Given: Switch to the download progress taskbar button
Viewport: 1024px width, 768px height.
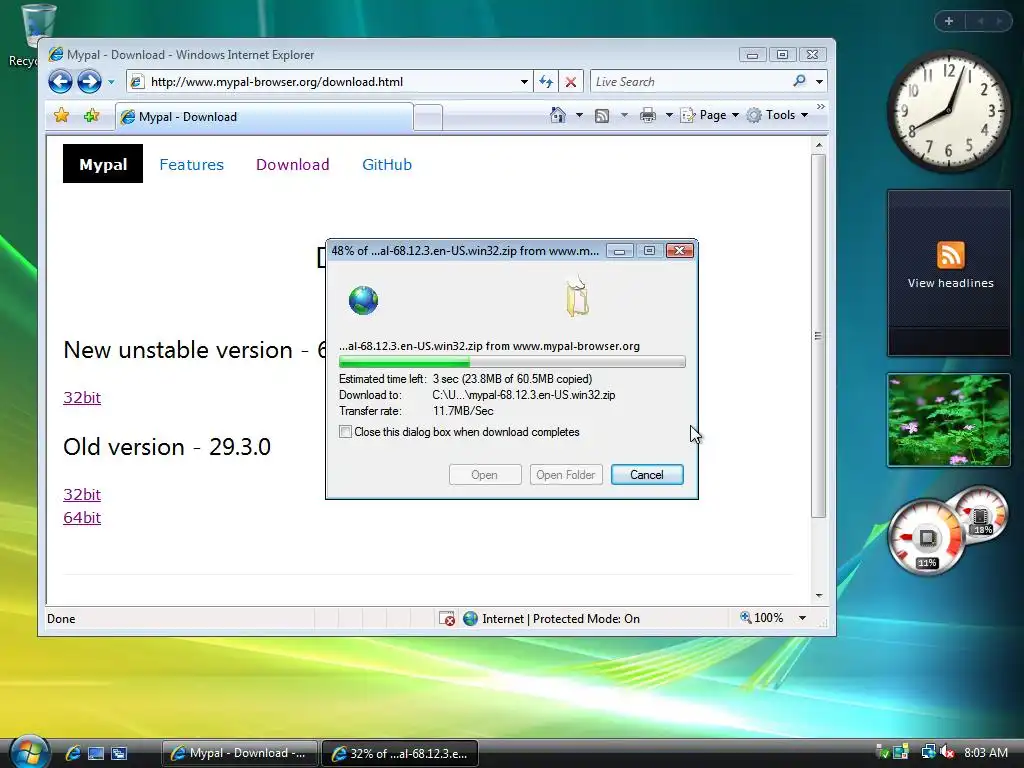Looking at the screenshot, I should [x=400, y=753].
